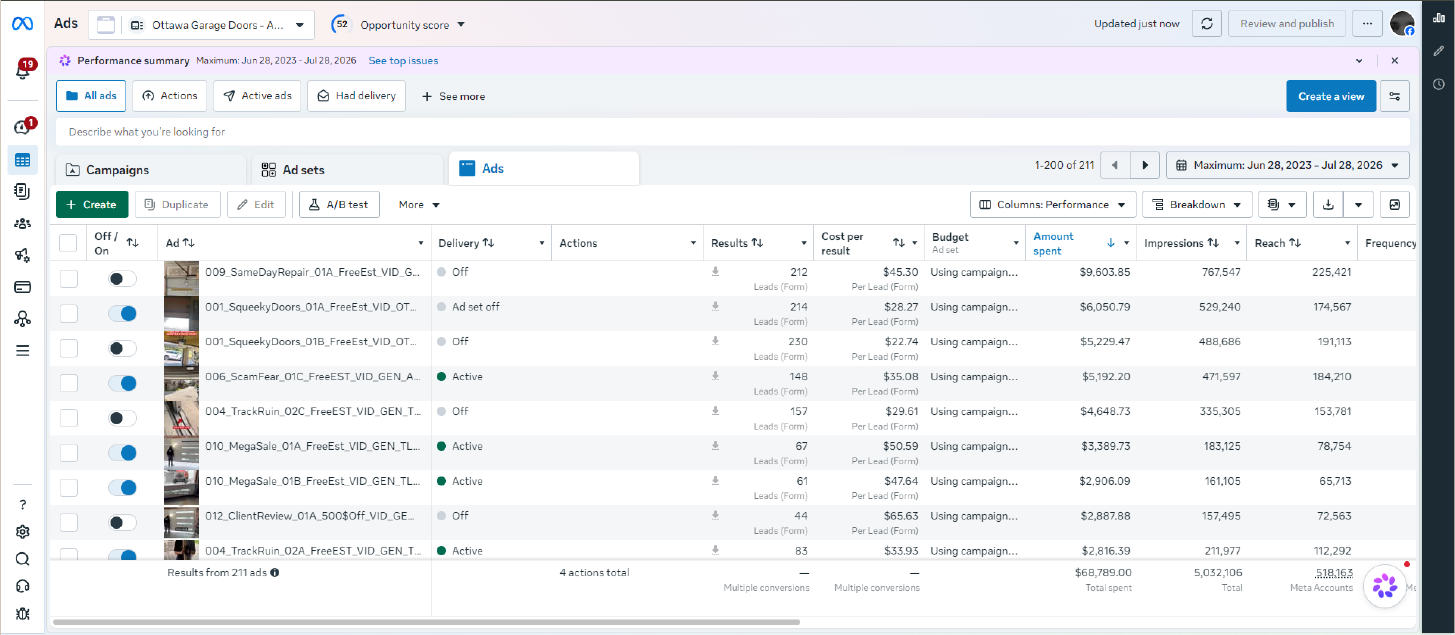Image resolution: width=1455 pixels, height=635 pixels.
Task: Open the view filter settings icon
Action: coord(1394,96)
